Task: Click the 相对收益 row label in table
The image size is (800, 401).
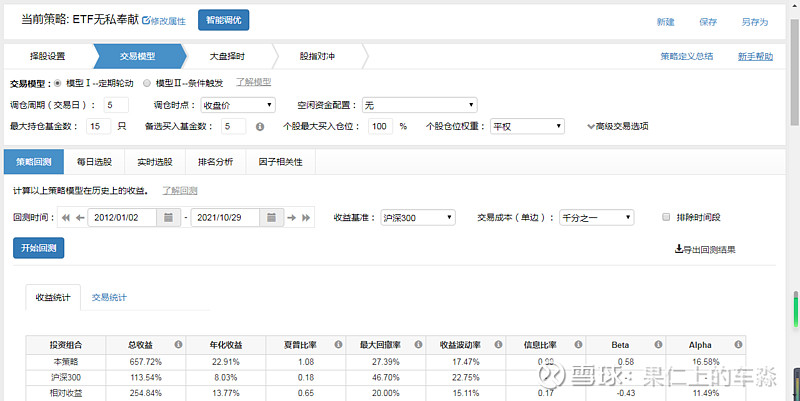Action: coord(66,393)
